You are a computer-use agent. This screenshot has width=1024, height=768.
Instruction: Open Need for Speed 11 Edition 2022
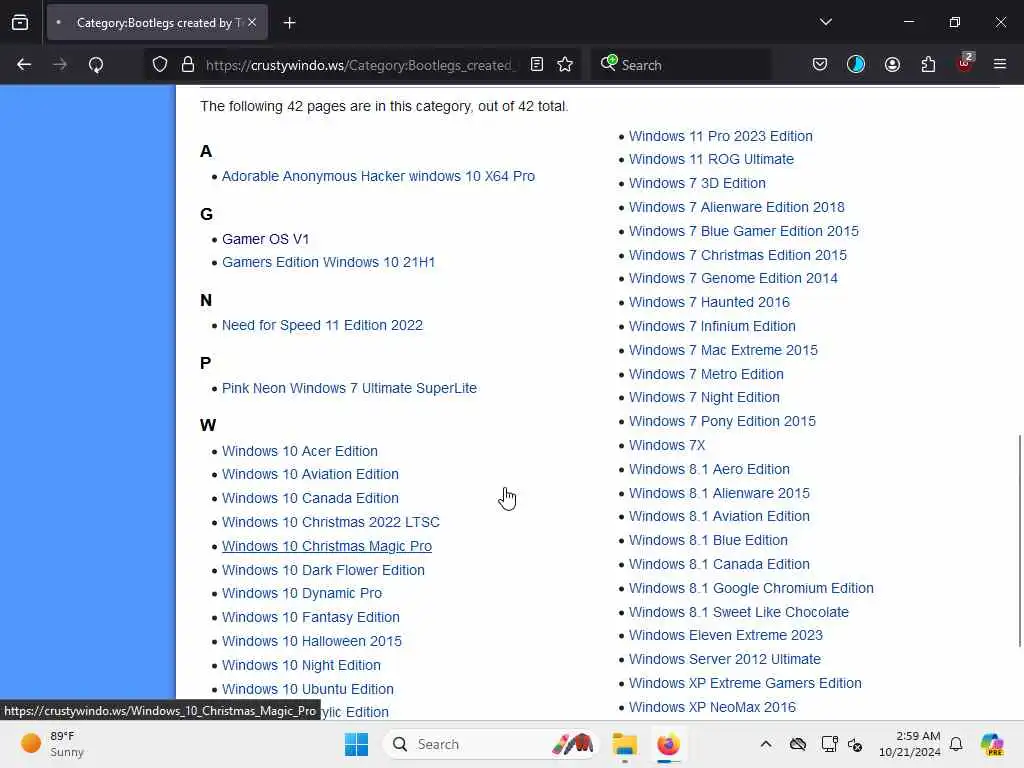(322, 325)
